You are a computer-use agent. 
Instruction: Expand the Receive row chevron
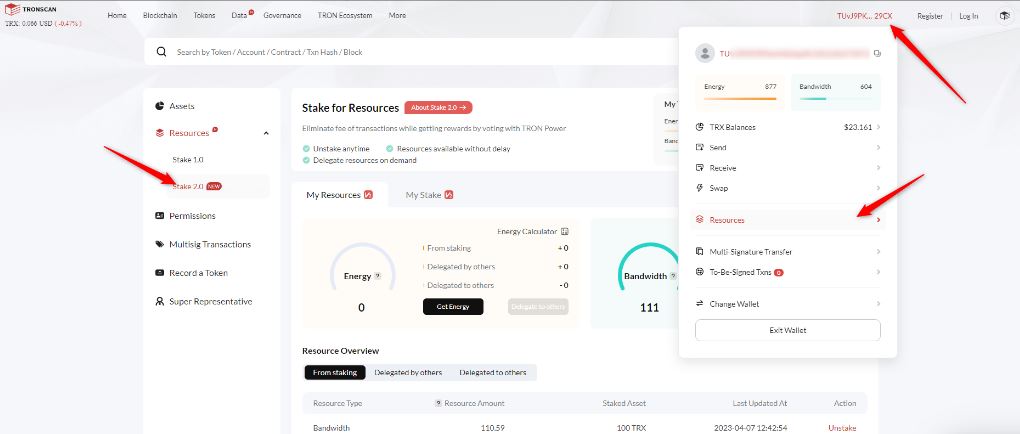(878, 168)
